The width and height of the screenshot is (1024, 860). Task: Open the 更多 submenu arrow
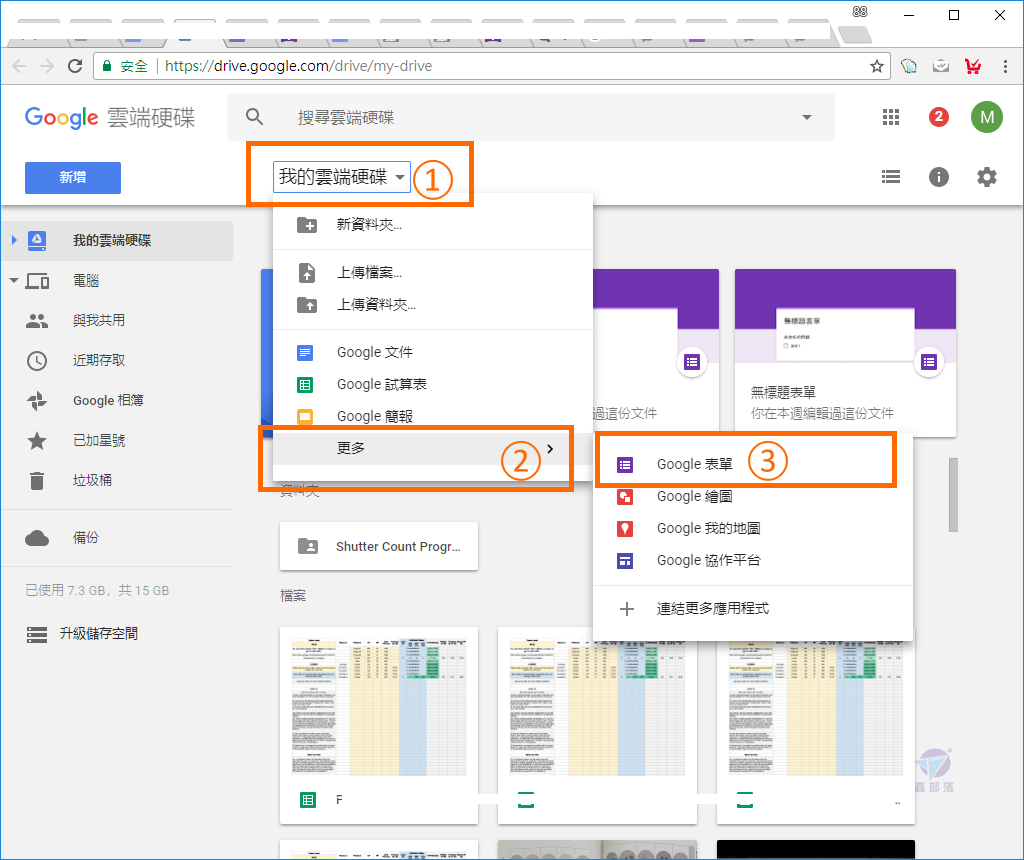click(551, 449)
